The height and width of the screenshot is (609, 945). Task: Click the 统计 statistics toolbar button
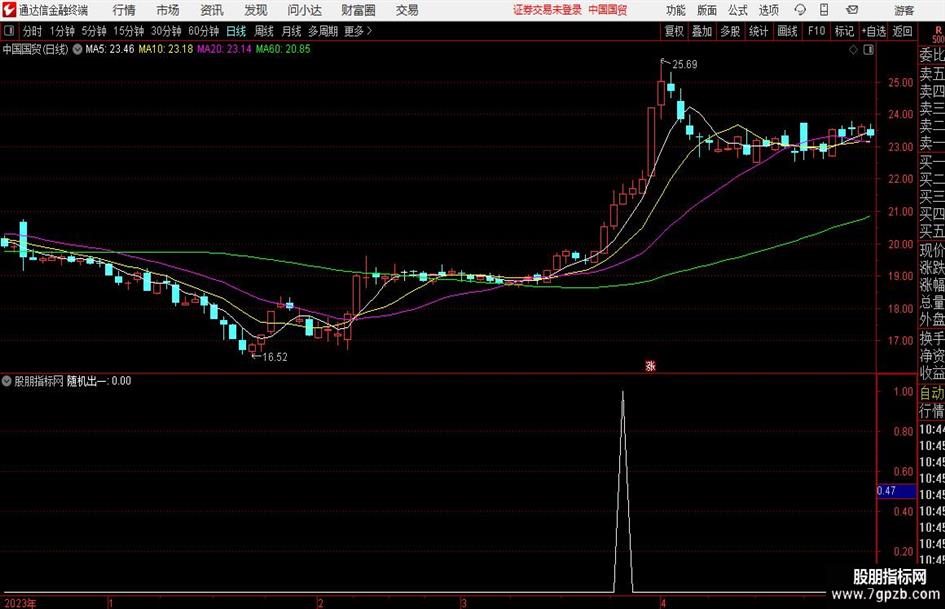point(758,31)
